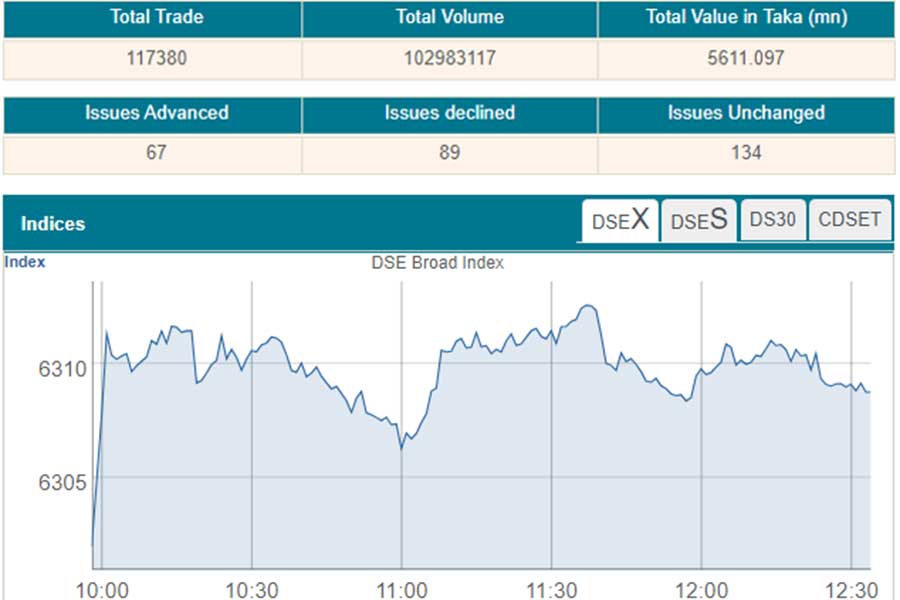
Task: Click the Issues declined header
Action: coord(449,113)
